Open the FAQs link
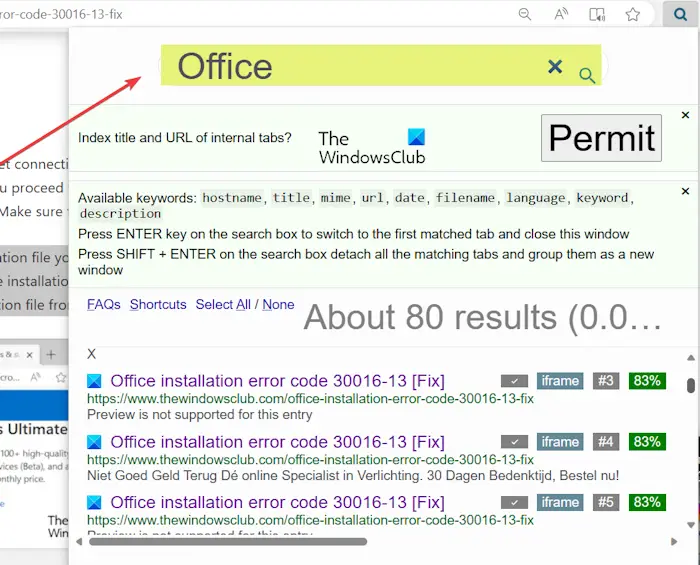 click(104, 304)
